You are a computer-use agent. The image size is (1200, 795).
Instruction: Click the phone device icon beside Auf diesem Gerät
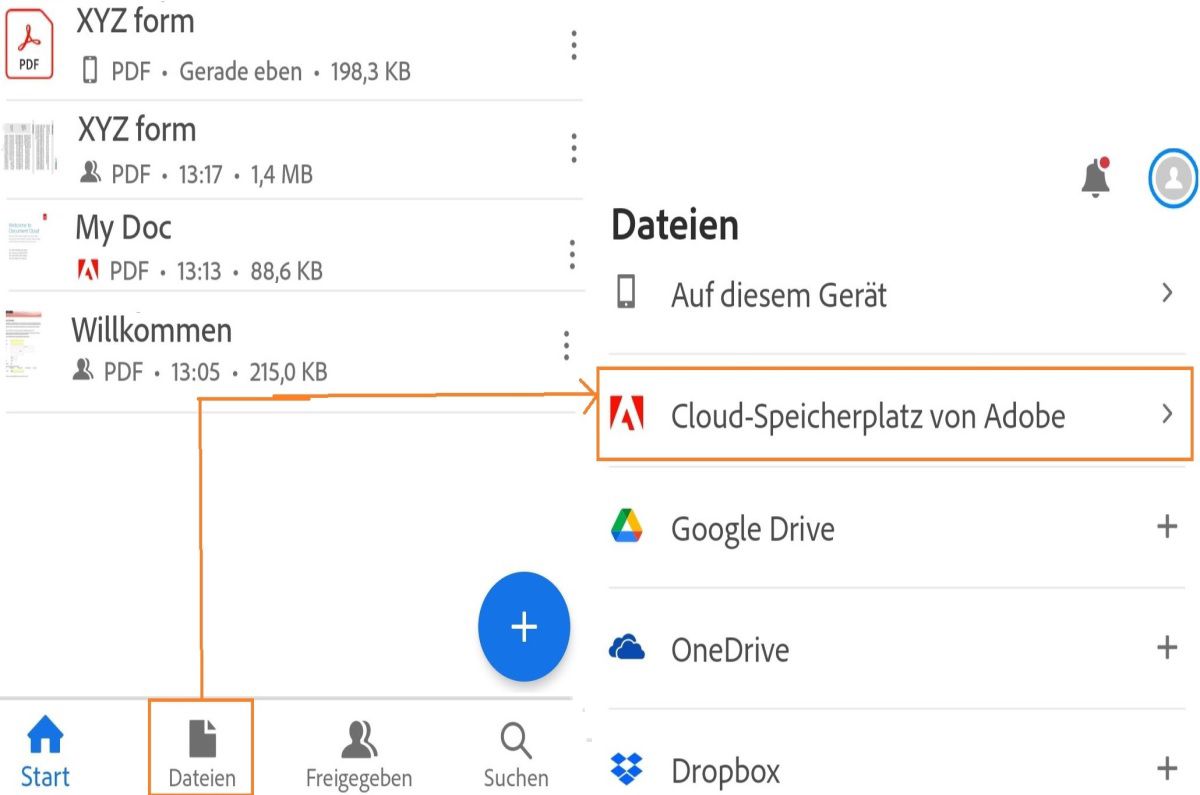pos(626,291)
